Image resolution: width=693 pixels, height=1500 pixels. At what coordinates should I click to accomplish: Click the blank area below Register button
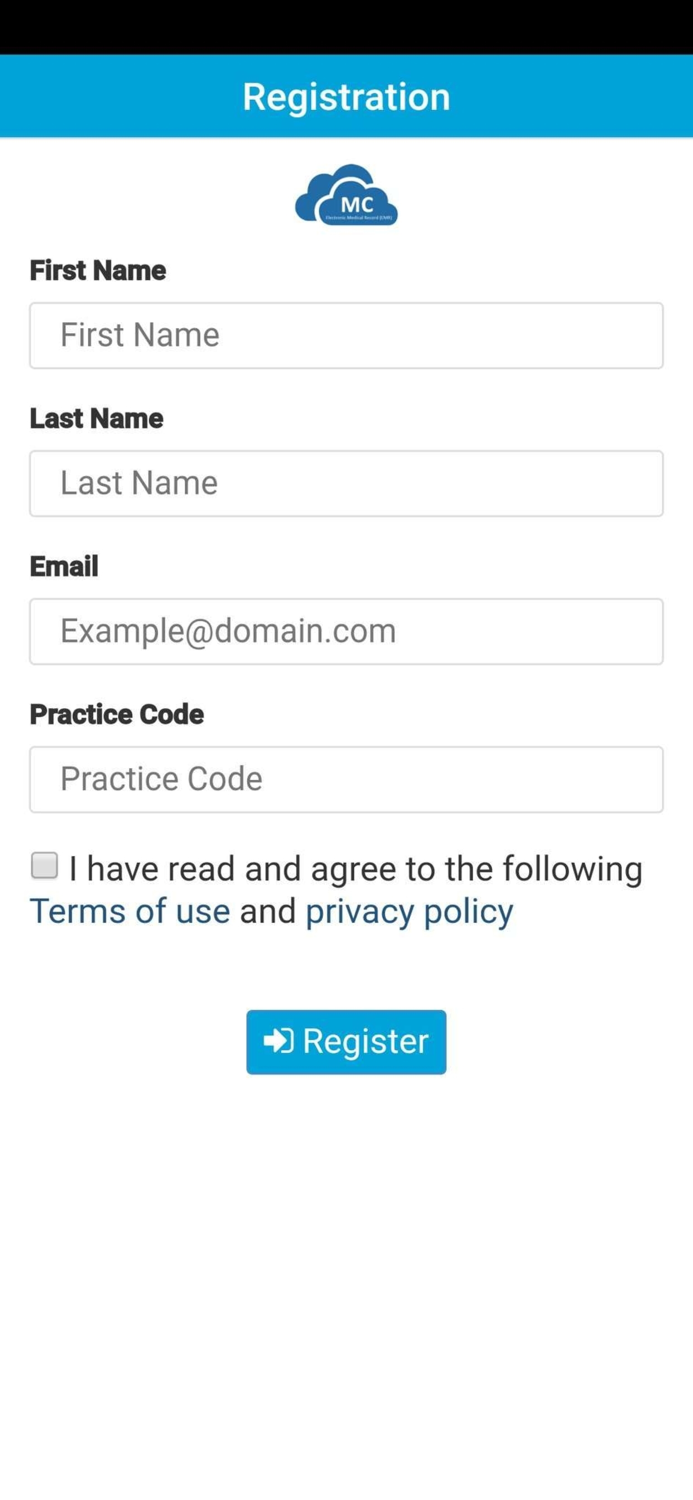tap(346, 1280)
